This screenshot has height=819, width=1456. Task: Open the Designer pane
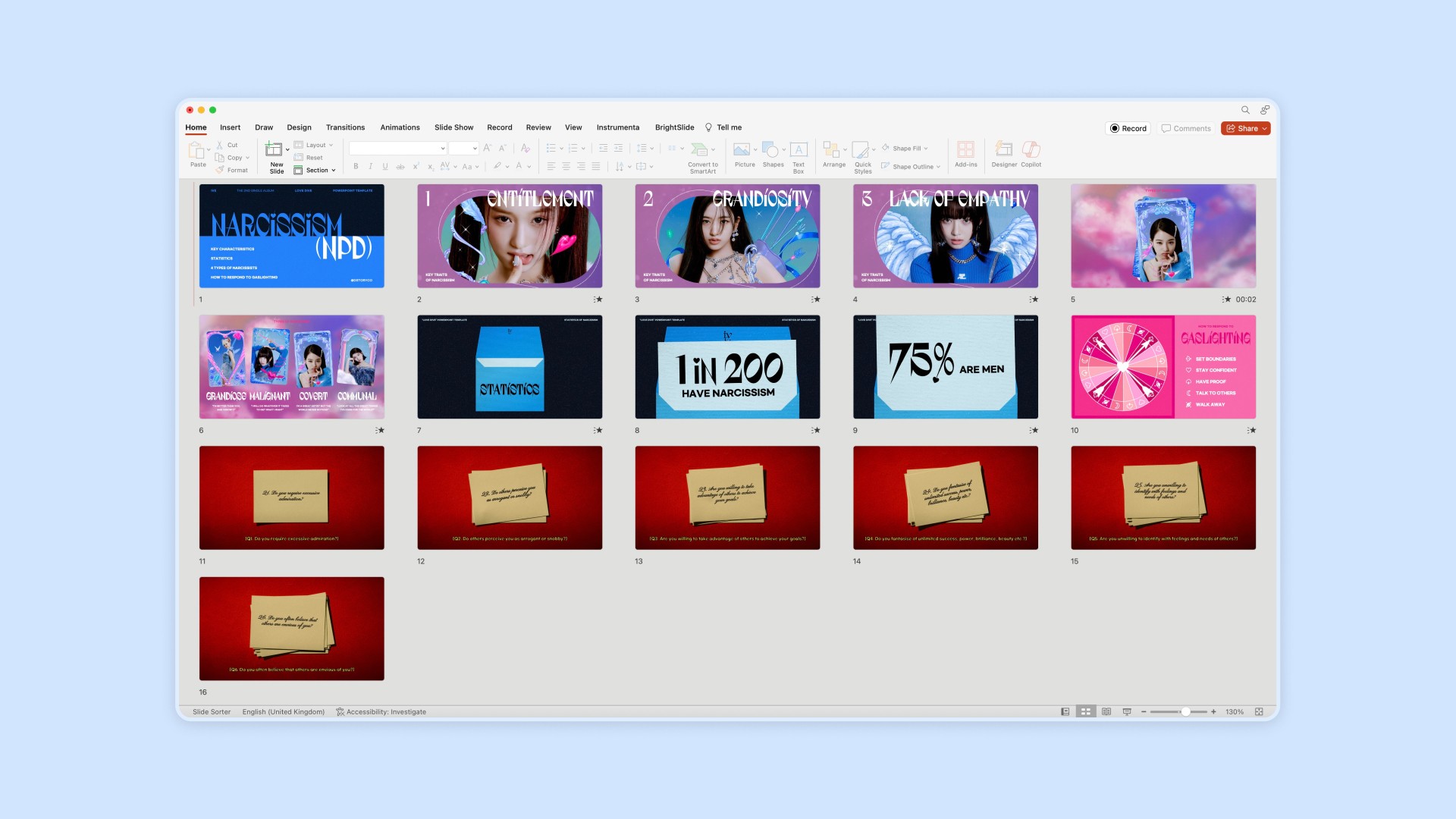(1003, 149)
